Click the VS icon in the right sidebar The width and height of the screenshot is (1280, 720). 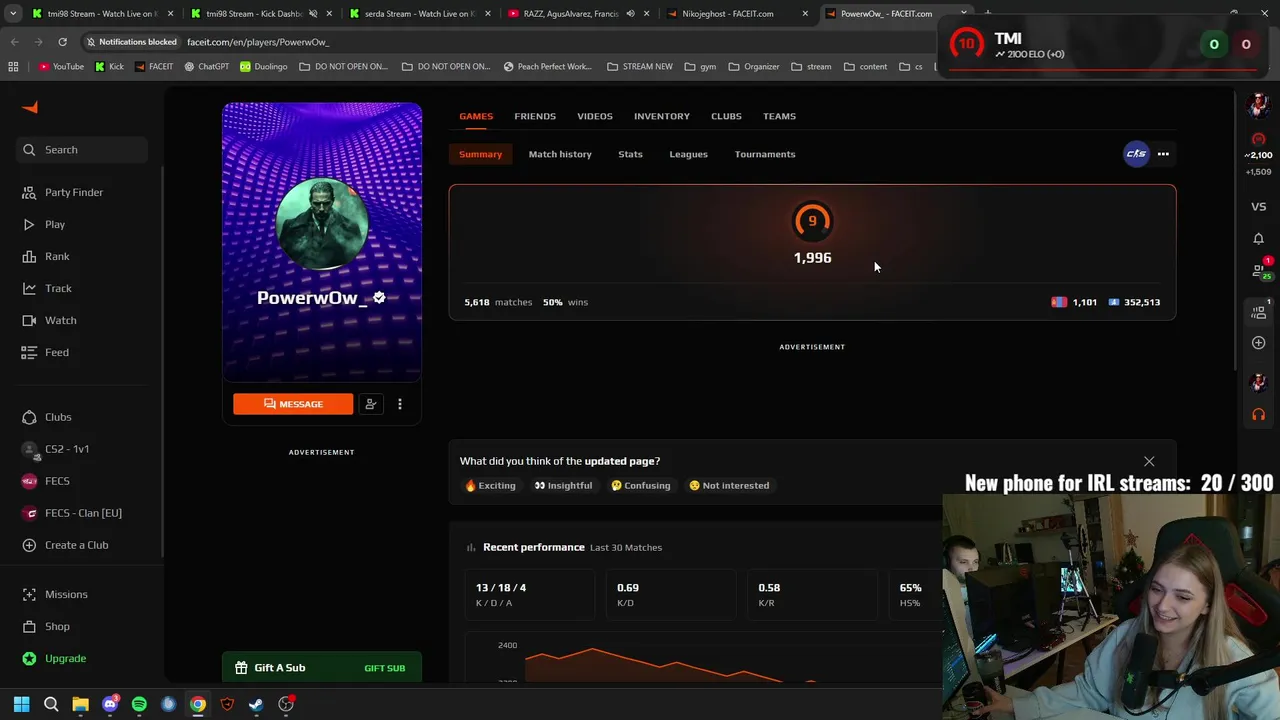pos(1259,207)
